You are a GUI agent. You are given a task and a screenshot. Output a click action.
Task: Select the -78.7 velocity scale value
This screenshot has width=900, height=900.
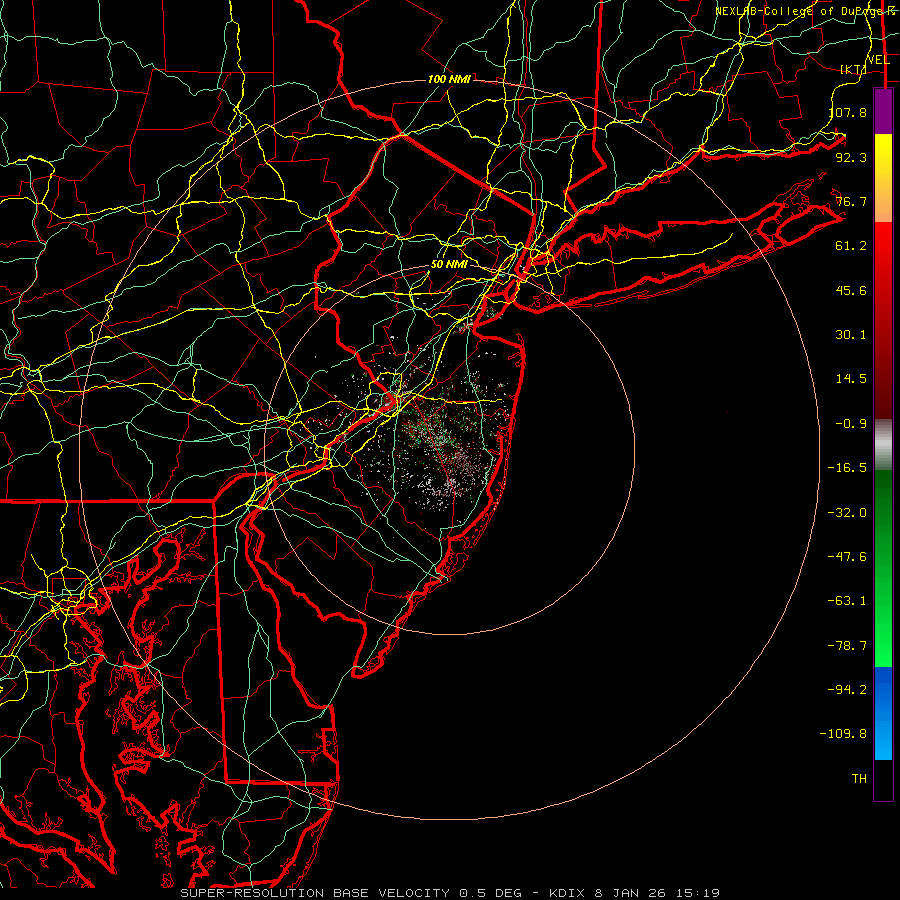coord(847,646)
